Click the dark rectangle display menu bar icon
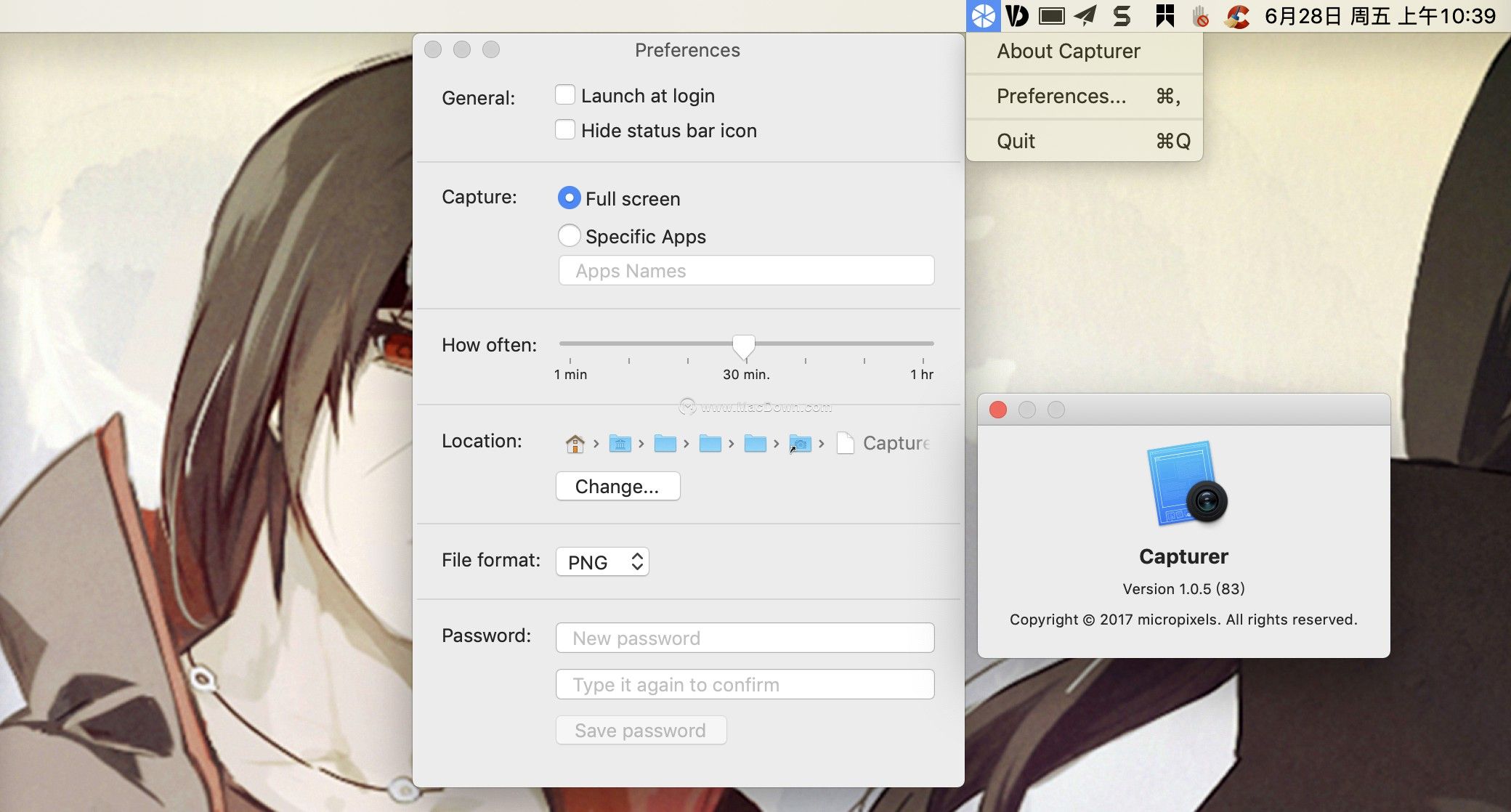Image resolution: width=1511 pixels, height=812 pixels. pos(1051,16)
